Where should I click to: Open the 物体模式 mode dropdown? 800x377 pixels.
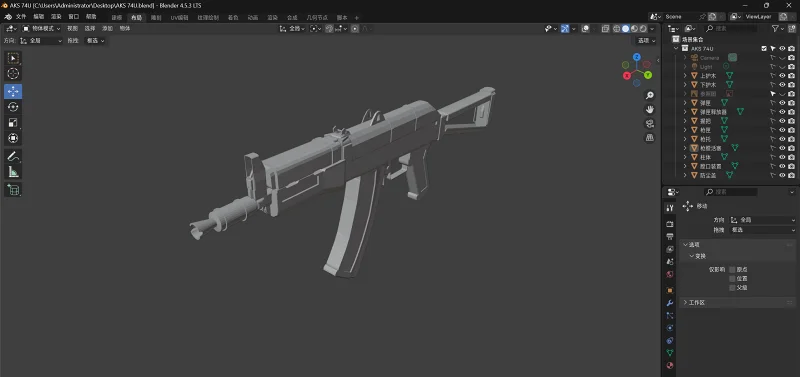[41, 29]
